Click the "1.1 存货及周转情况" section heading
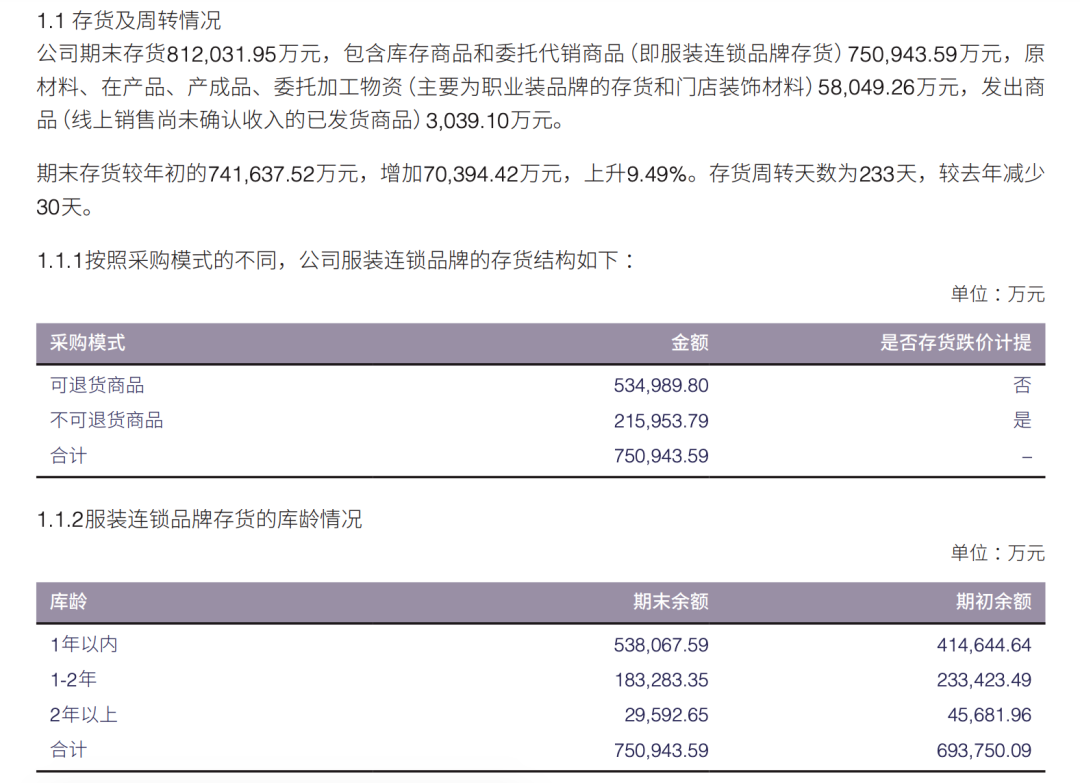The width and height of the screenshot is (1080, 783). pyautogui.click(x=129, y=20)
